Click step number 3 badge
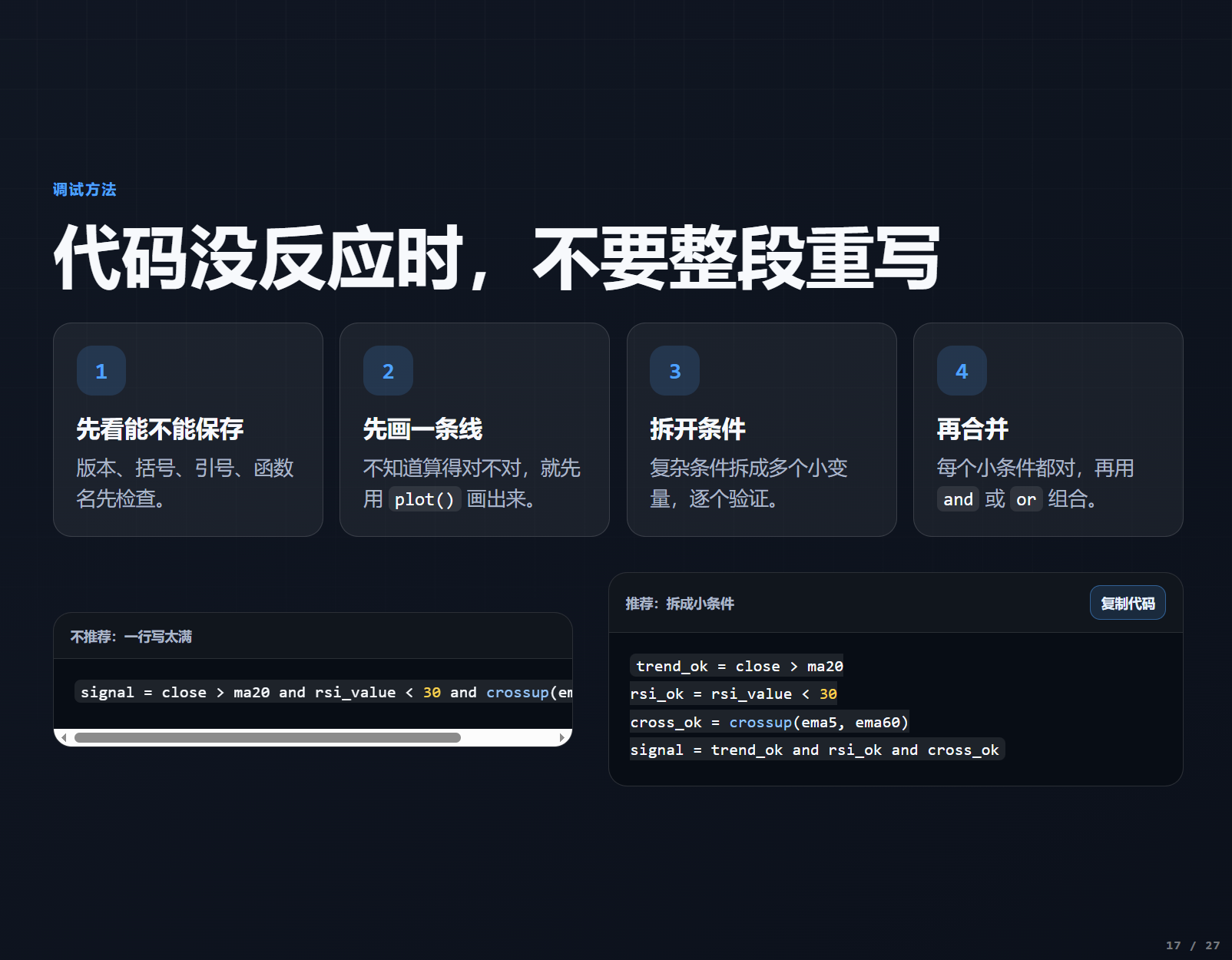This screenshot has width=1232, height=960. click(674, 371)
